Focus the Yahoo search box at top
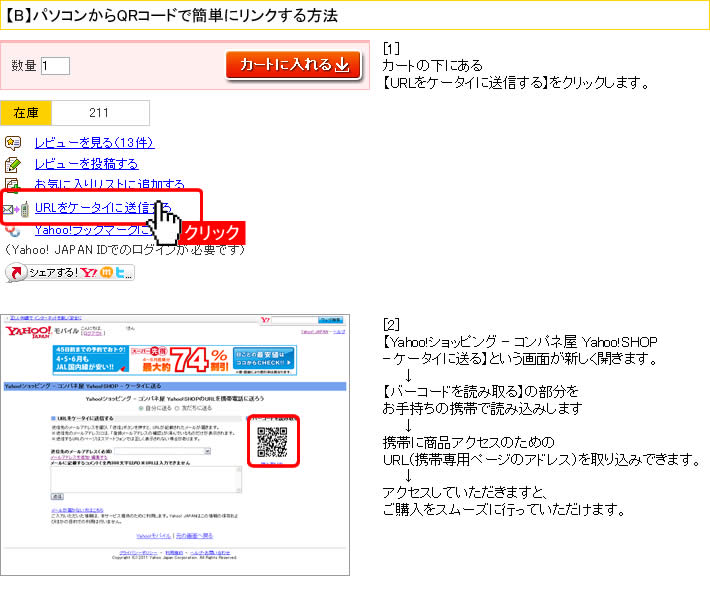This screenshot has height=606, width=710. (x=294, y=320)
